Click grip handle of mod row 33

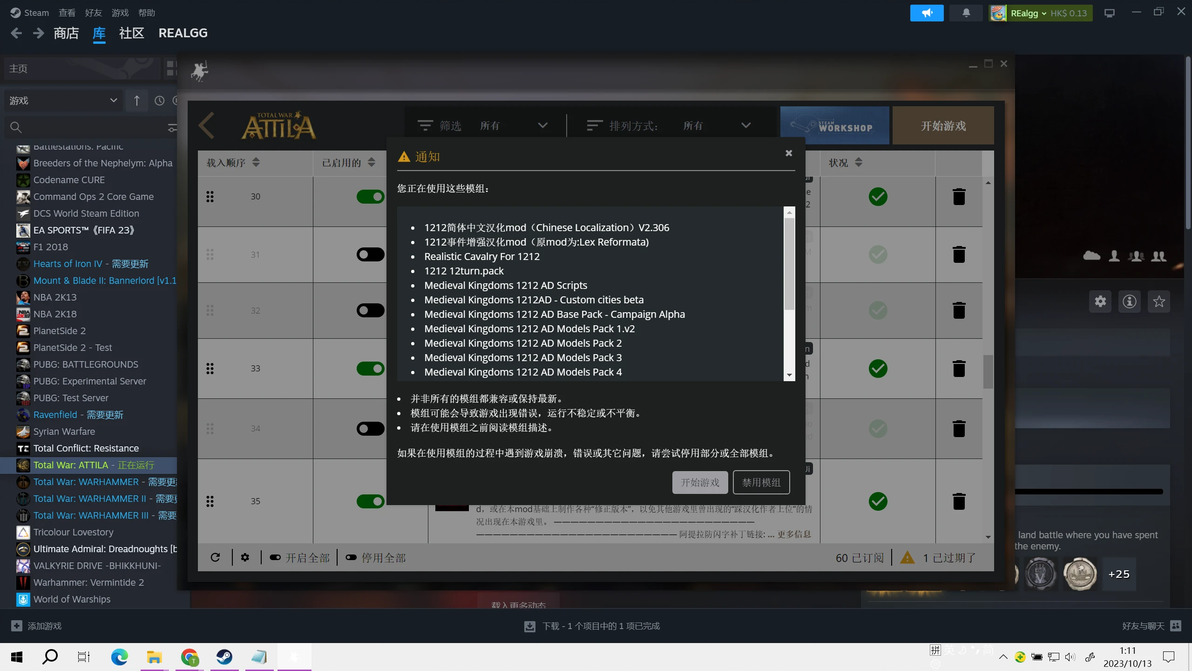210,369
